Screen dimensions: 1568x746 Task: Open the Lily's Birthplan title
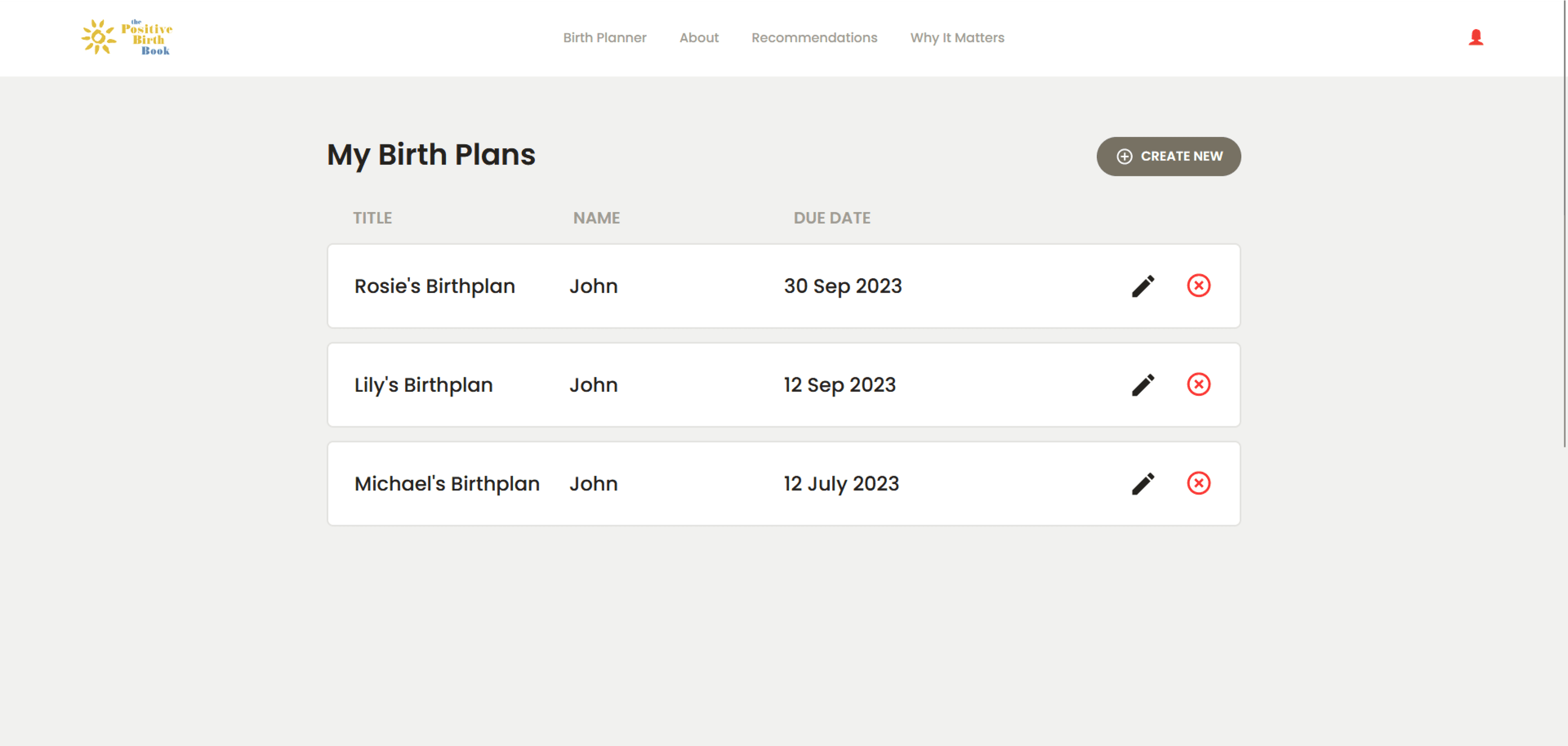423,385
